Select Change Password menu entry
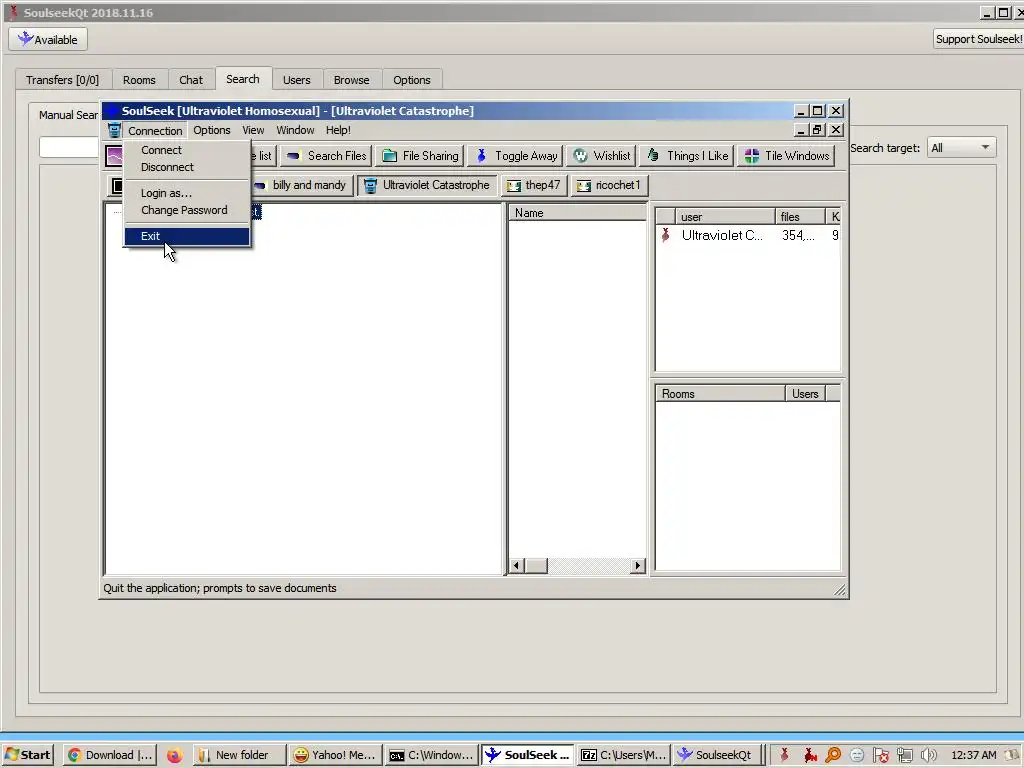 (187, 210)
